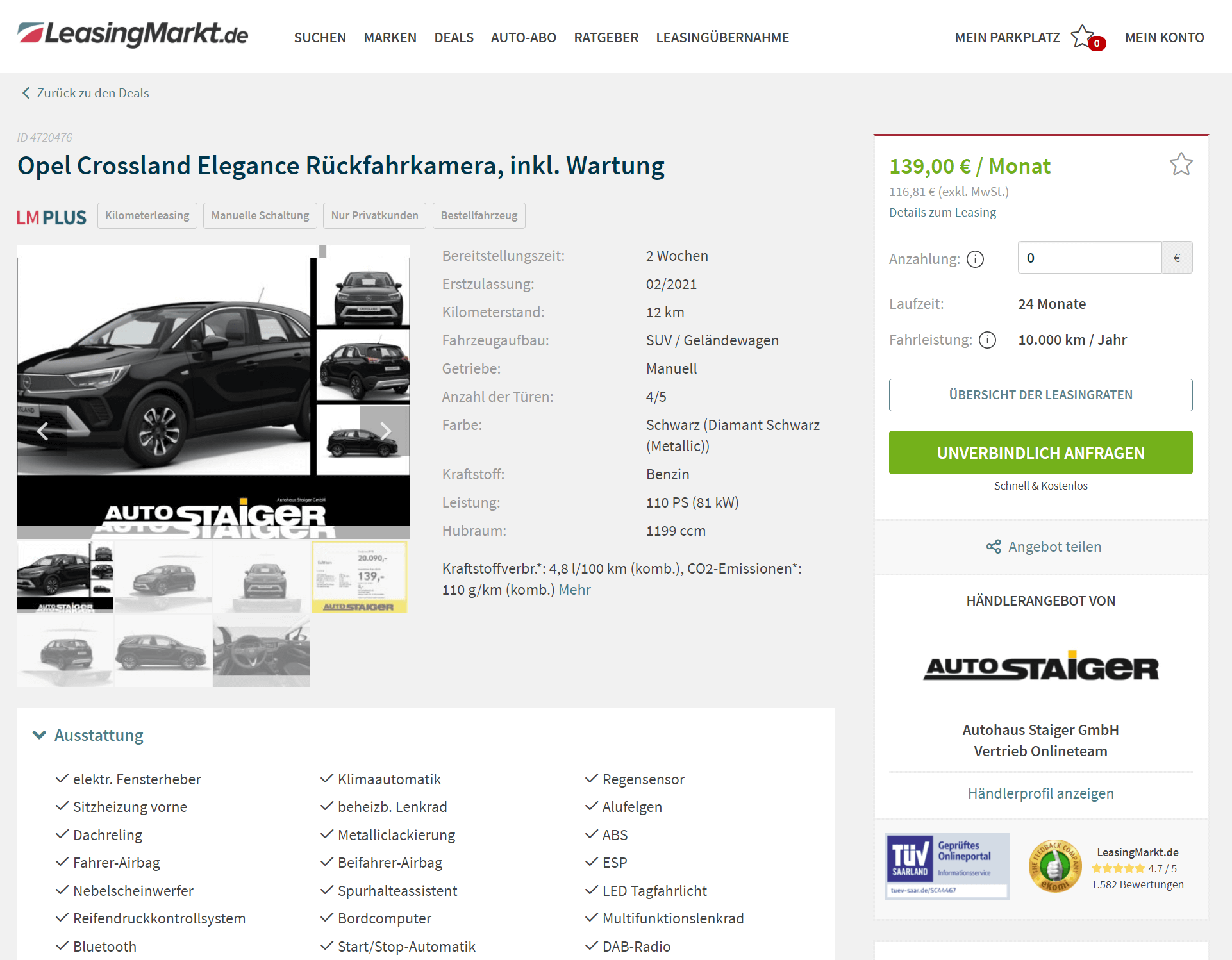This screenshot has width=1232, height=960.
Task: Open the MARKEN menu
Action: (390, 37)
